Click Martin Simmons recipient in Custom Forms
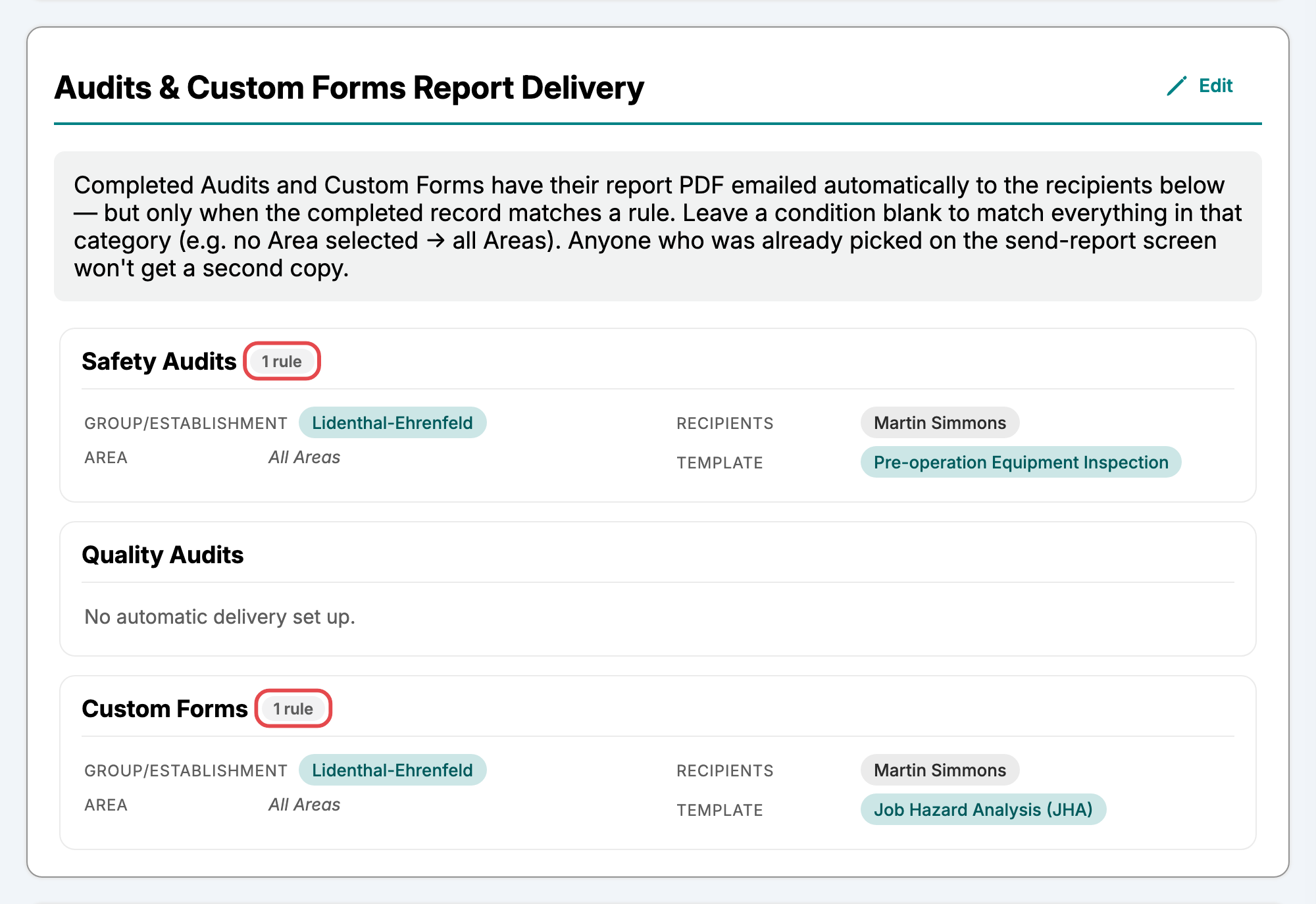1316x904 pixels. (940, 770)
